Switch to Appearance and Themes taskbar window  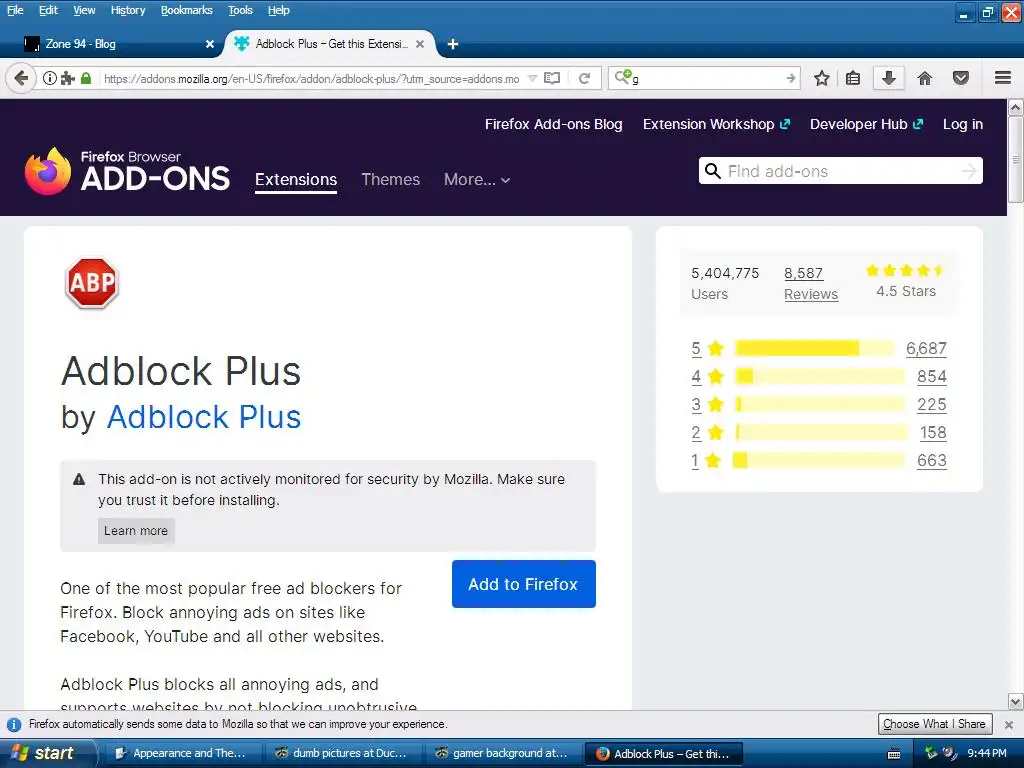(x=183, y=754)
